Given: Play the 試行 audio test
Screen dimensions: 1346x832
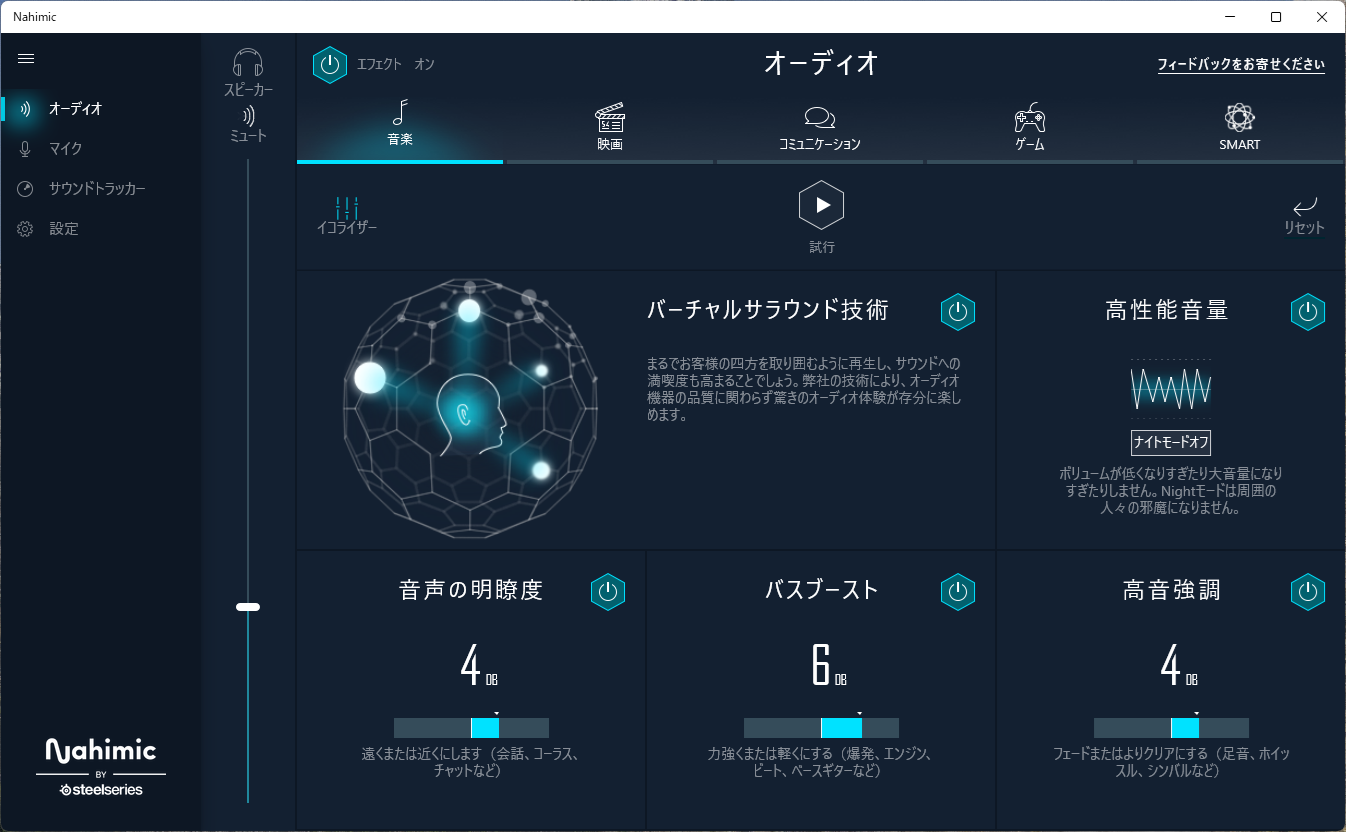Looking at the screenshot, I should point(822,205).
